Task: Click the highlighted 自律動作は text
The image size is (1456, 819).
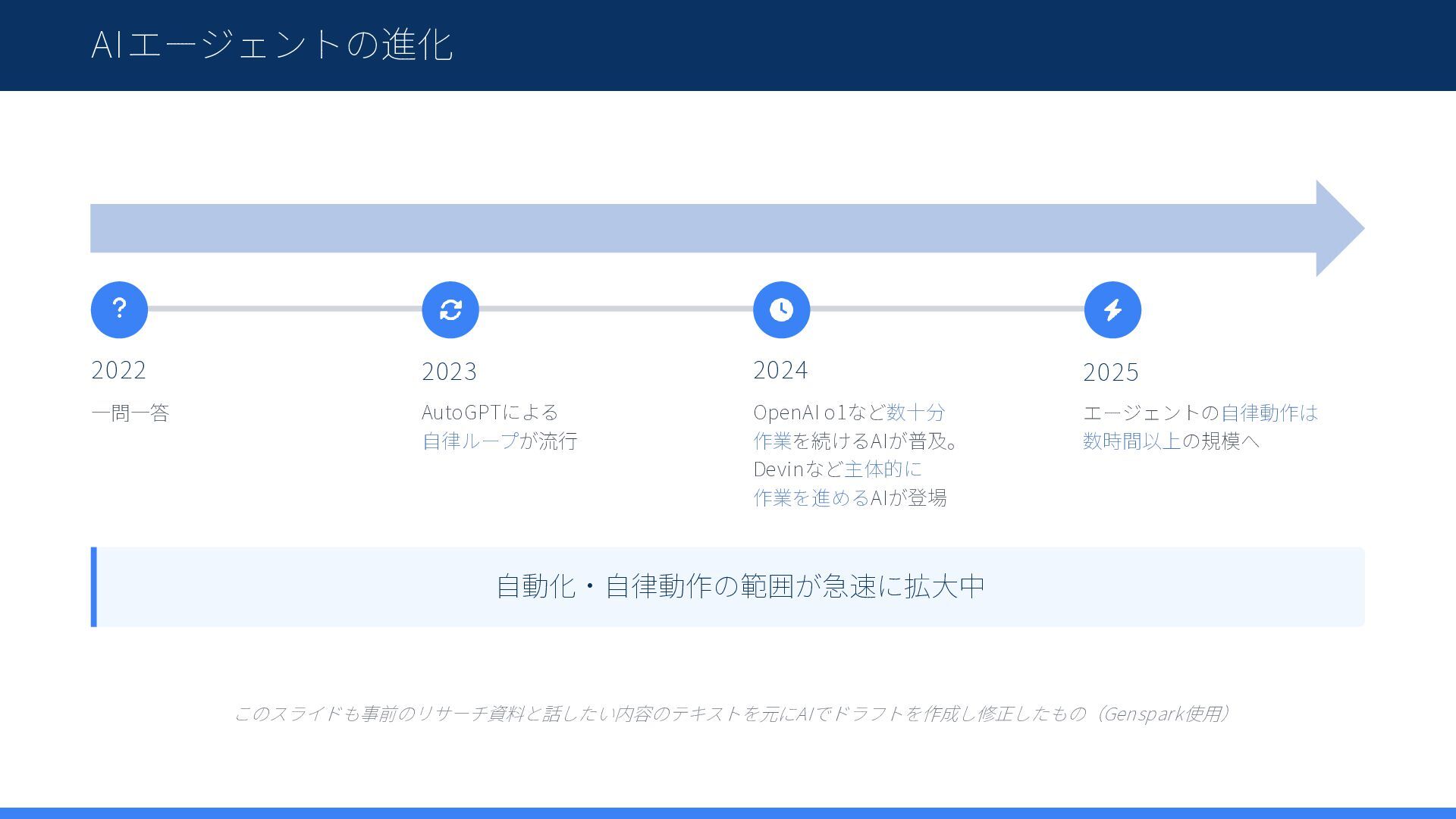Action: pyautogui.click(x=1269, y=413)
